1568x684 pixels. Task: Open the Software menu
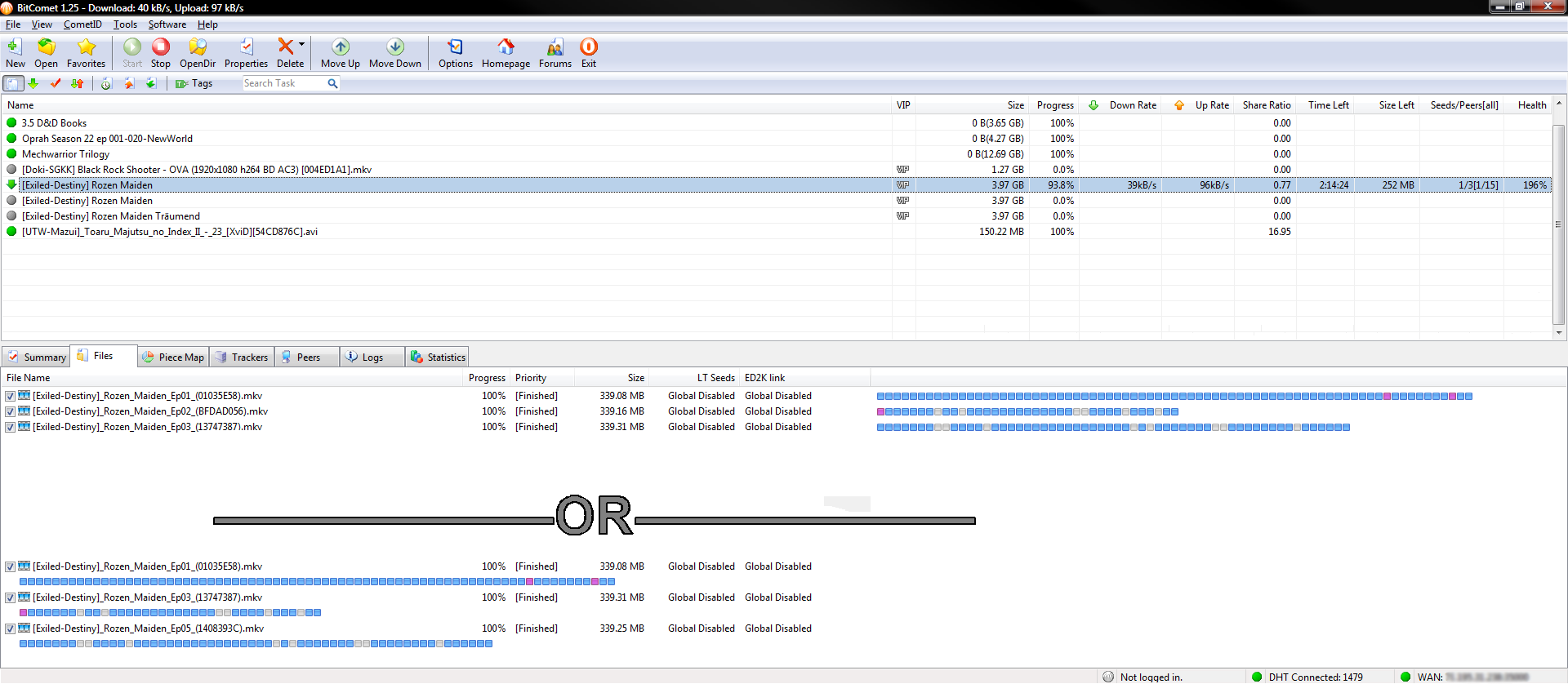(x=167, y=24)
